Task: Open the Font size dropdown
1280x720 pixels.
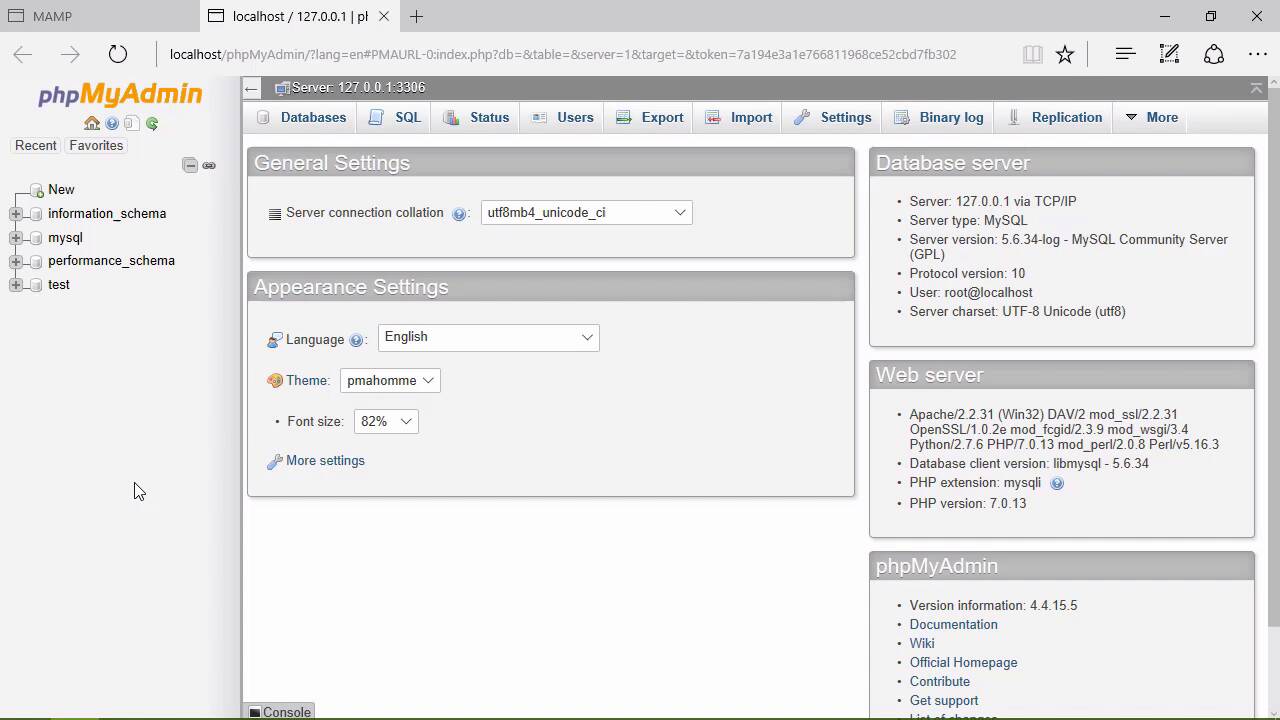Action: 386,421
